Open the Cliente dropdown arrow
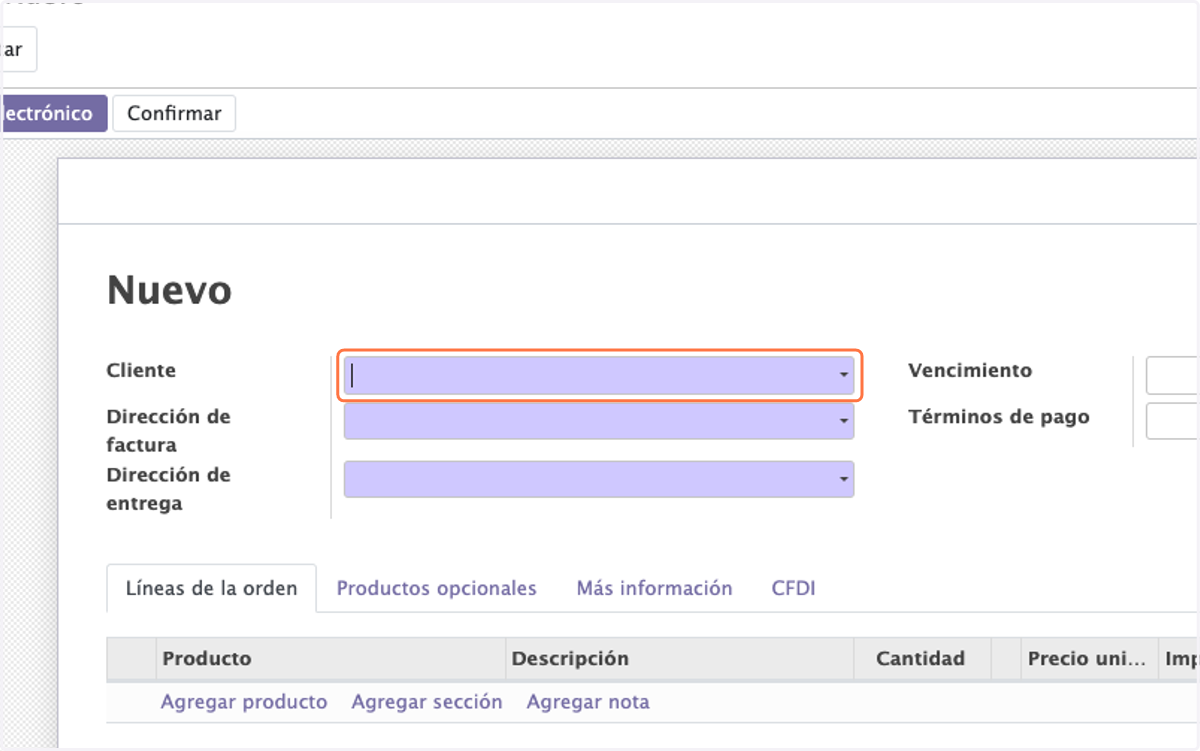Image resolution: width=1200 pixels, height=751 pixels. tap(844, 375)
